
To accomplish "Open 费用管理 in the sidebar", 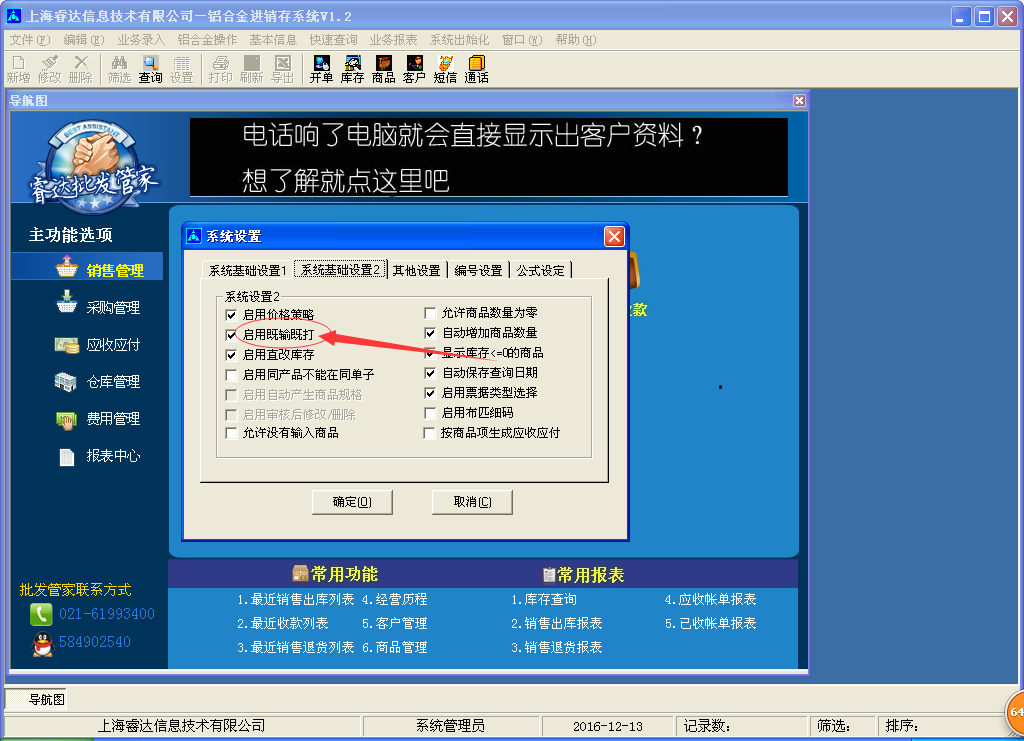I will (x=99, y=418).
